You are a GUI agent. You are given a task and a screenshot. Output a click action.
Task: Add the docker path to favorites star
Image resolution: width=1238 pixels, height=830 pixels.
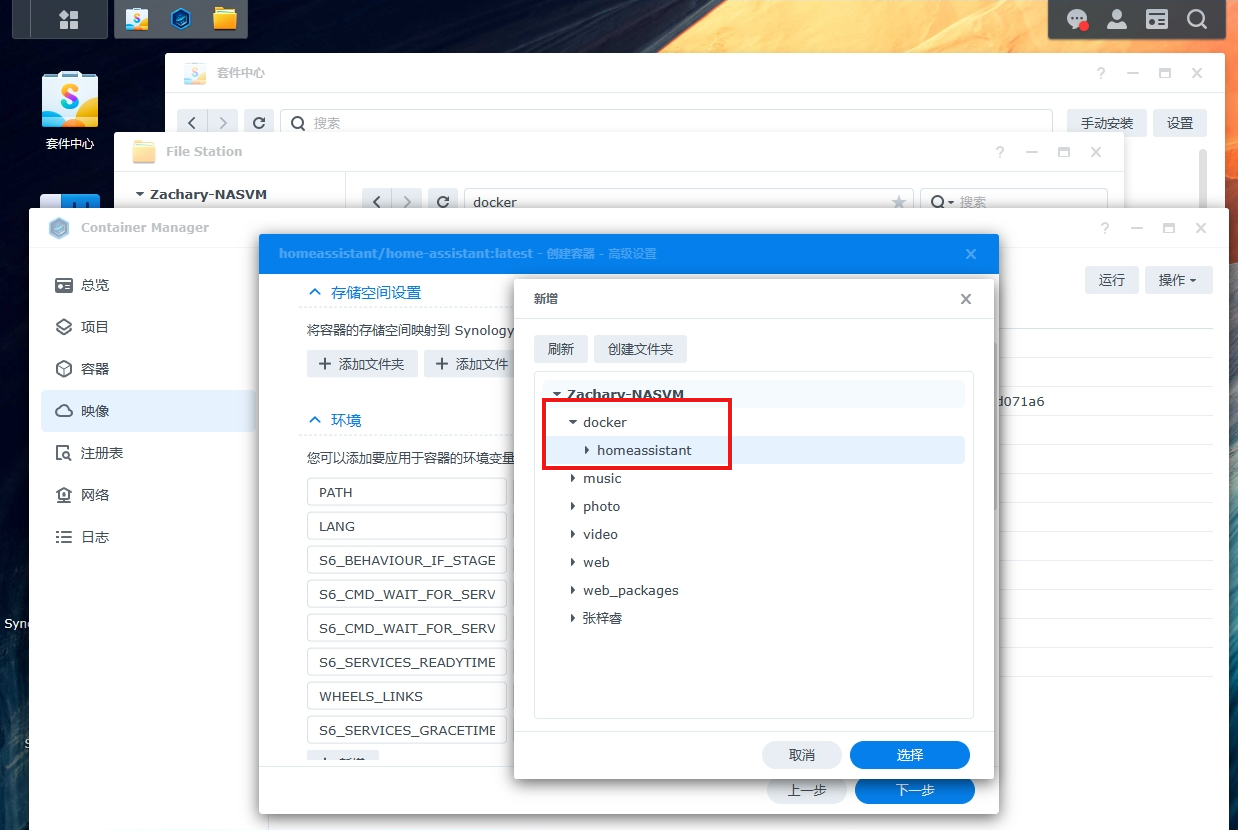(899, 202)
